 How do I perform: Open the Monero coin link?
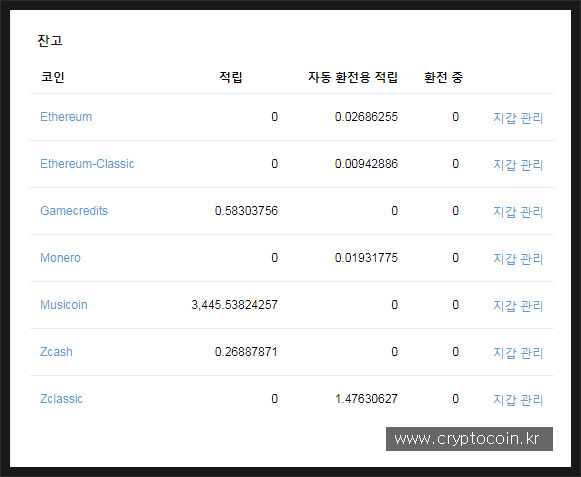[60, 258]
